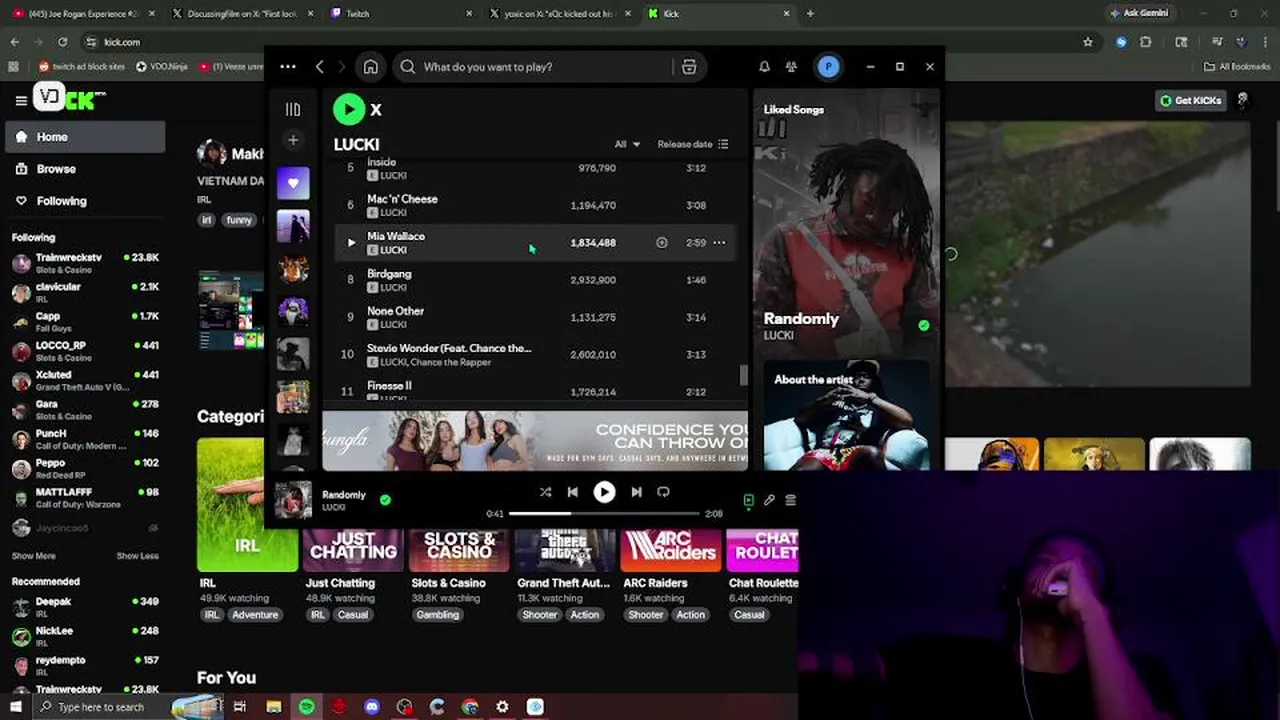Screen dimensions: 1280x720
Task: Select the Stevie Wonder track title
Action: pos(449,348)
